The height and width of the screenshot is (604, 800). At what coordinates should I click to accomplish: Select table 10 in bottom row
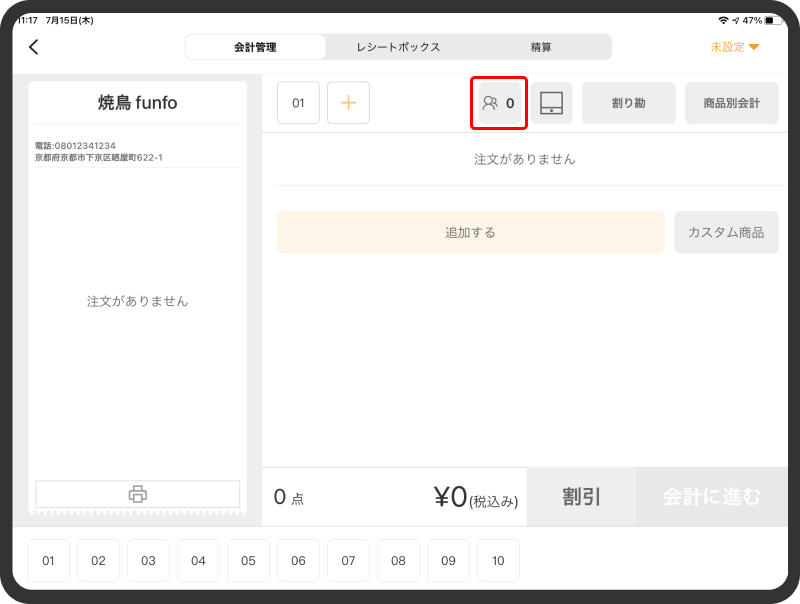[498, 561]
